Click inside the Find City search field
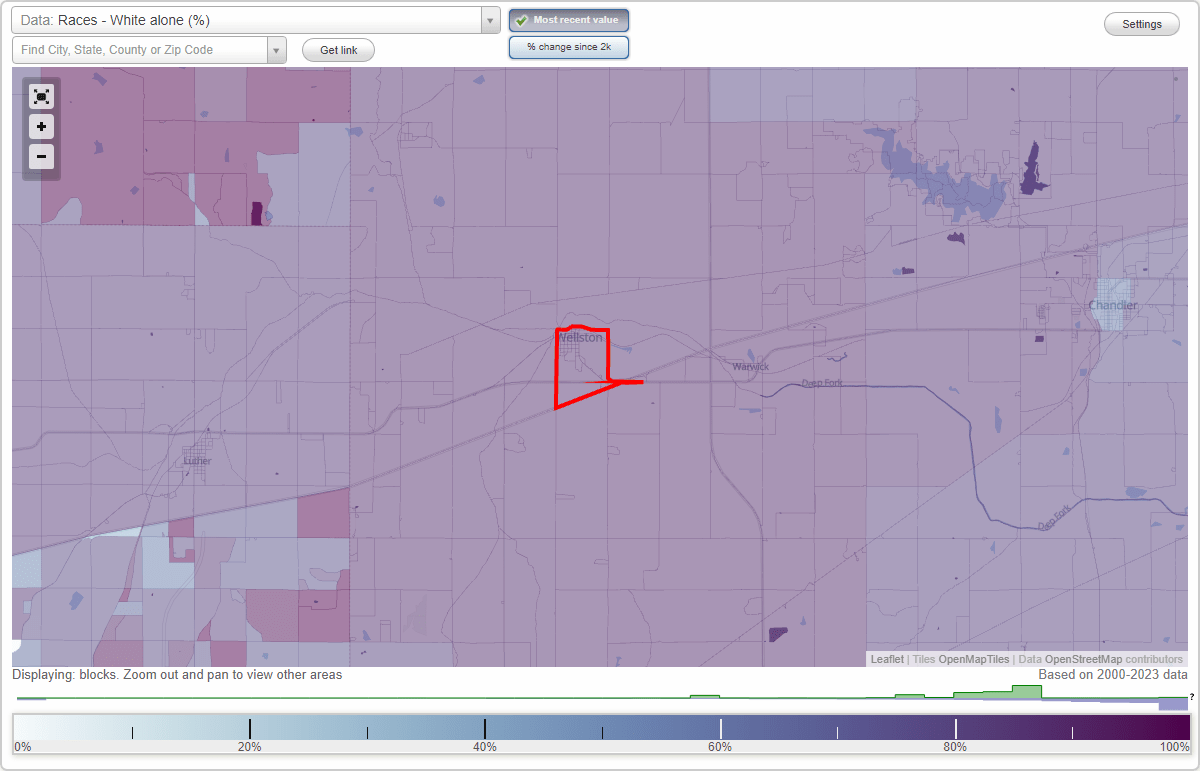 [x=140, y=49]
